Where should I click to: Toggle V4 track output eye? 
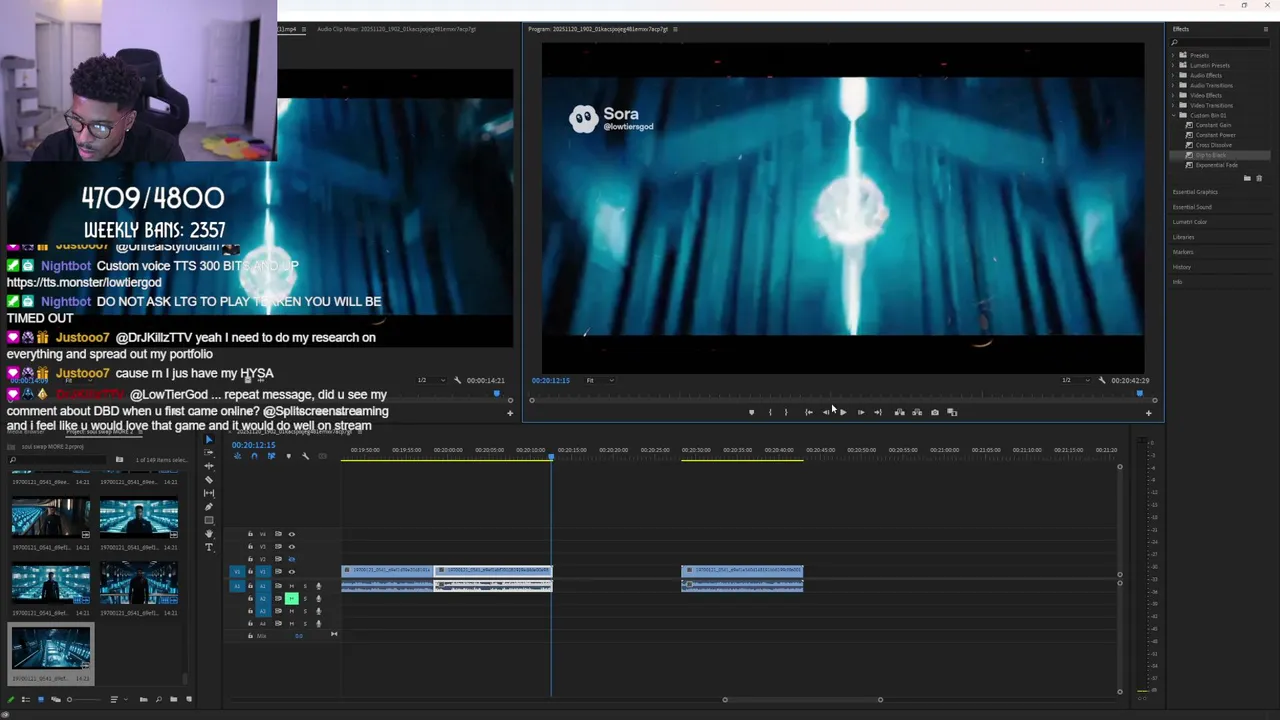(292, 534)
